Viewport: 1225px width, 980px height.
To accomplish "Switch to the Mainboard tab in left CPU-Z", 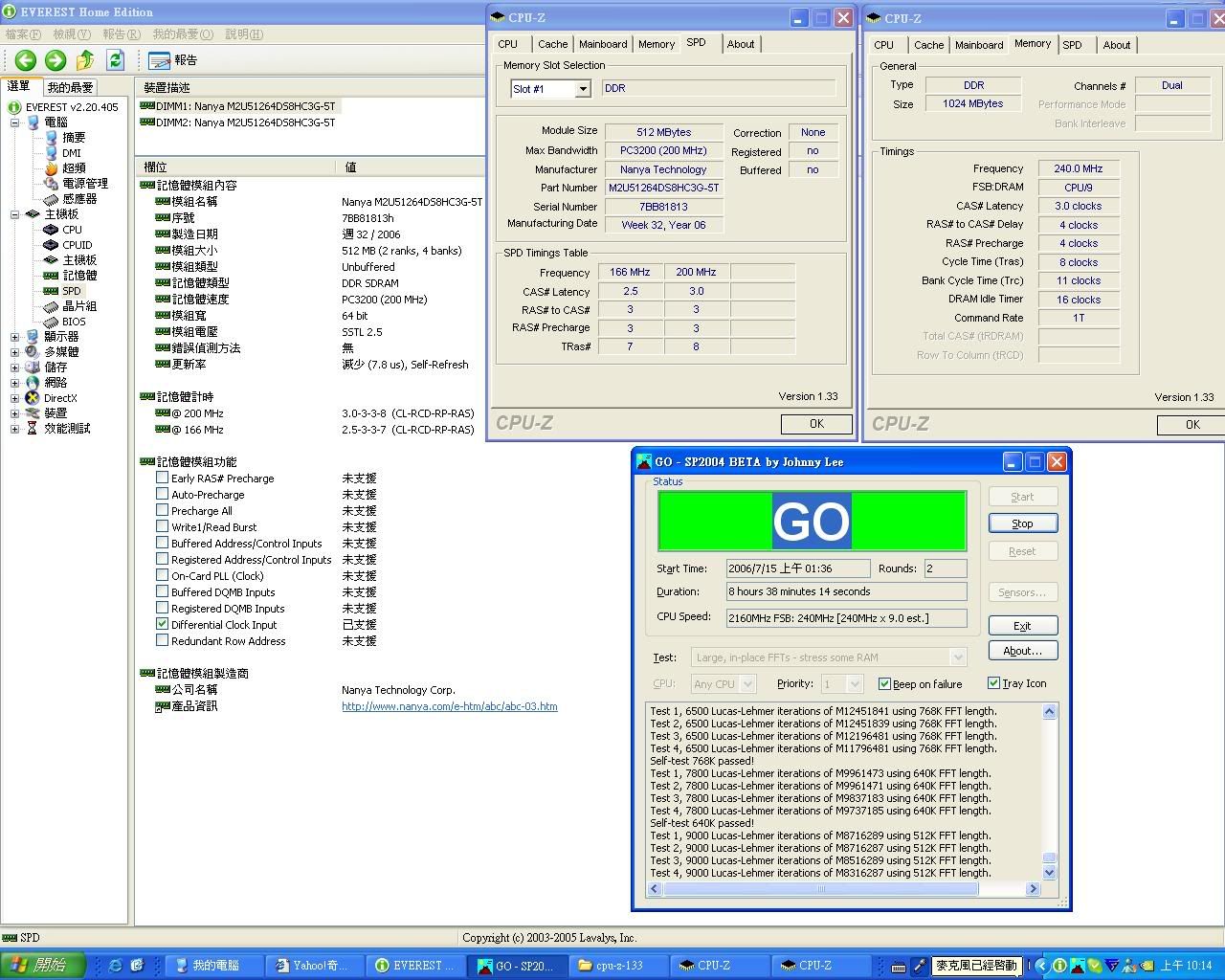I will (603, 44).
